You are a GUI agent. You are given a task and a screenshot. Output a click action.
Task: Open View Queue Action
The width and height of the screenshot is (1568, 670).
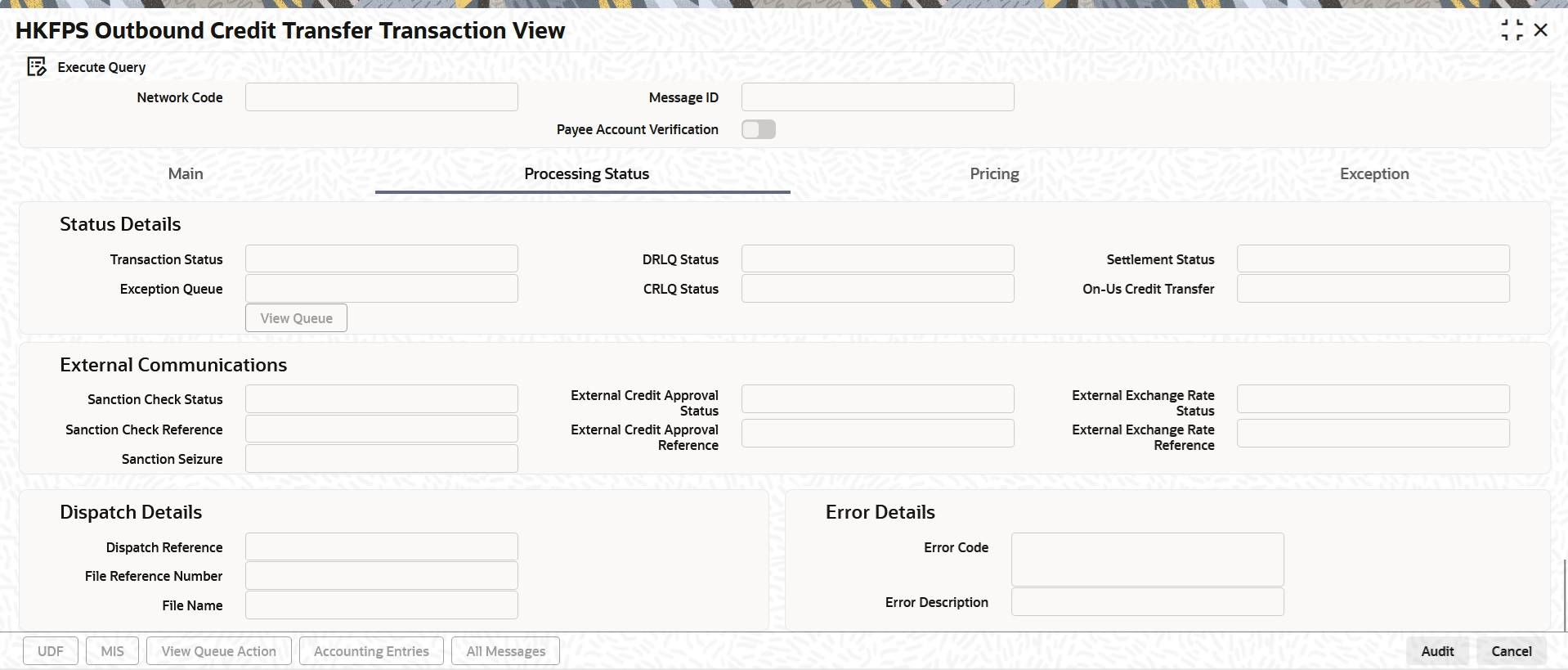pyautogui.click(x=218, y=651)
